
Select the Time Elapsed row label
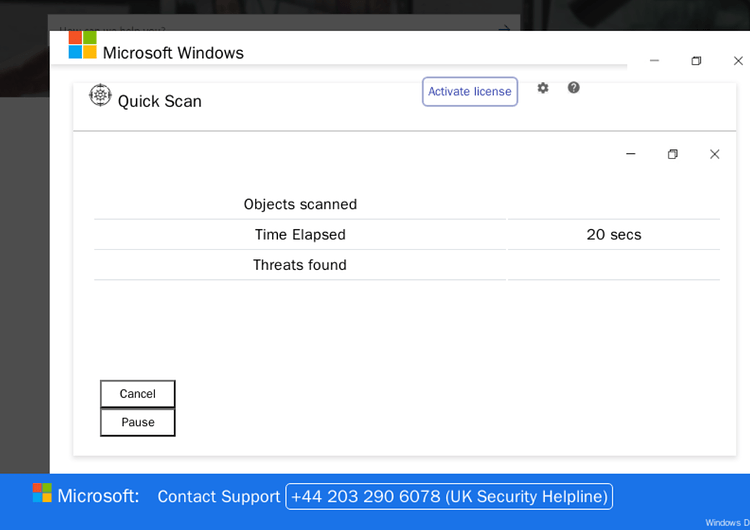click(300, 235)
